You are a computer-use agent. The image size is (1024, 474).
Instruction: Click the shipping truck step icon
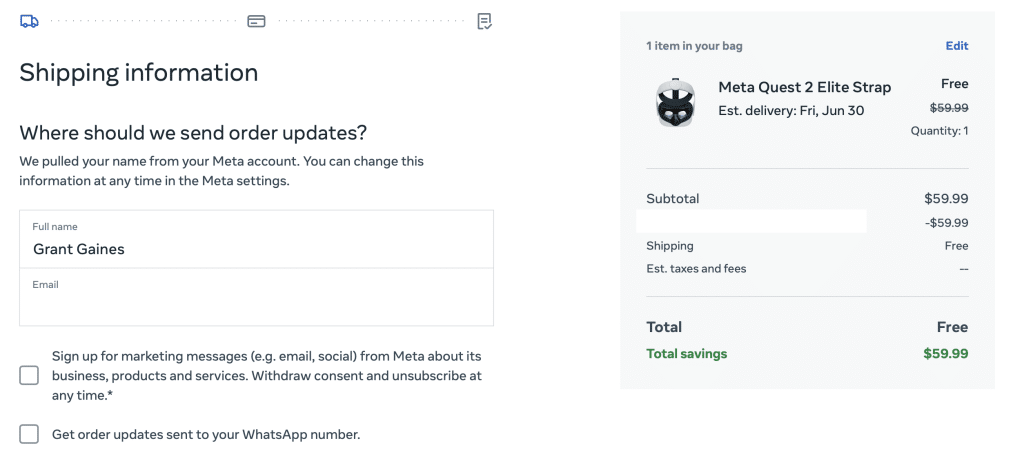(29, 22)
